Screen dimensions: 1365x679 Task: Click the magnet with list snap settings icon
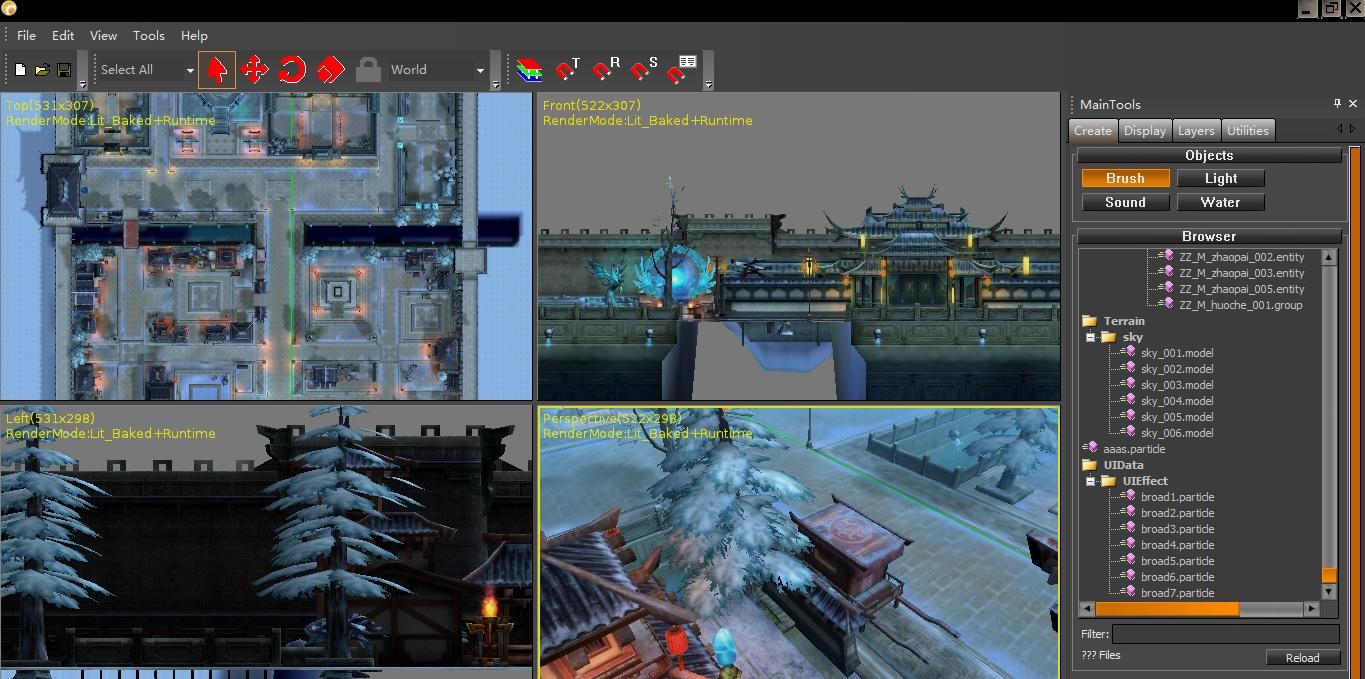pos(683,69)
